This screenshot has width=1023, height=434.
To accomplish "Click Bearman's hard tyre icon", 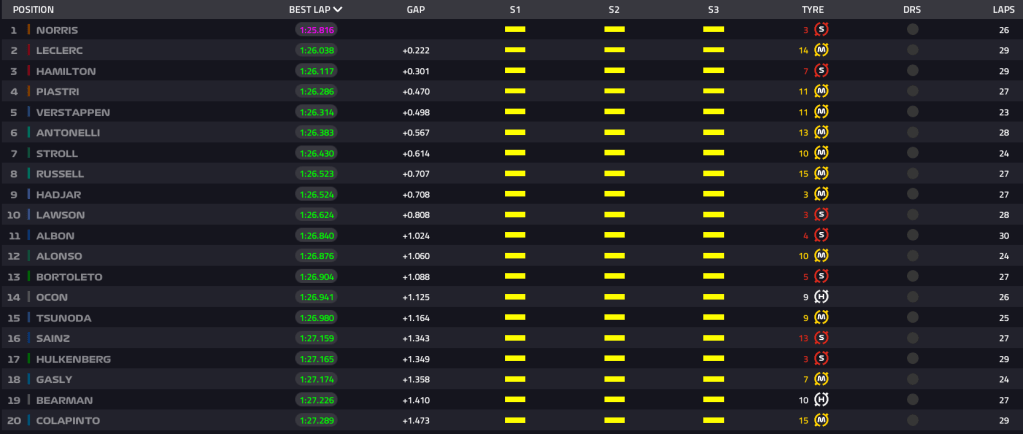I will [x=821, y=400].
